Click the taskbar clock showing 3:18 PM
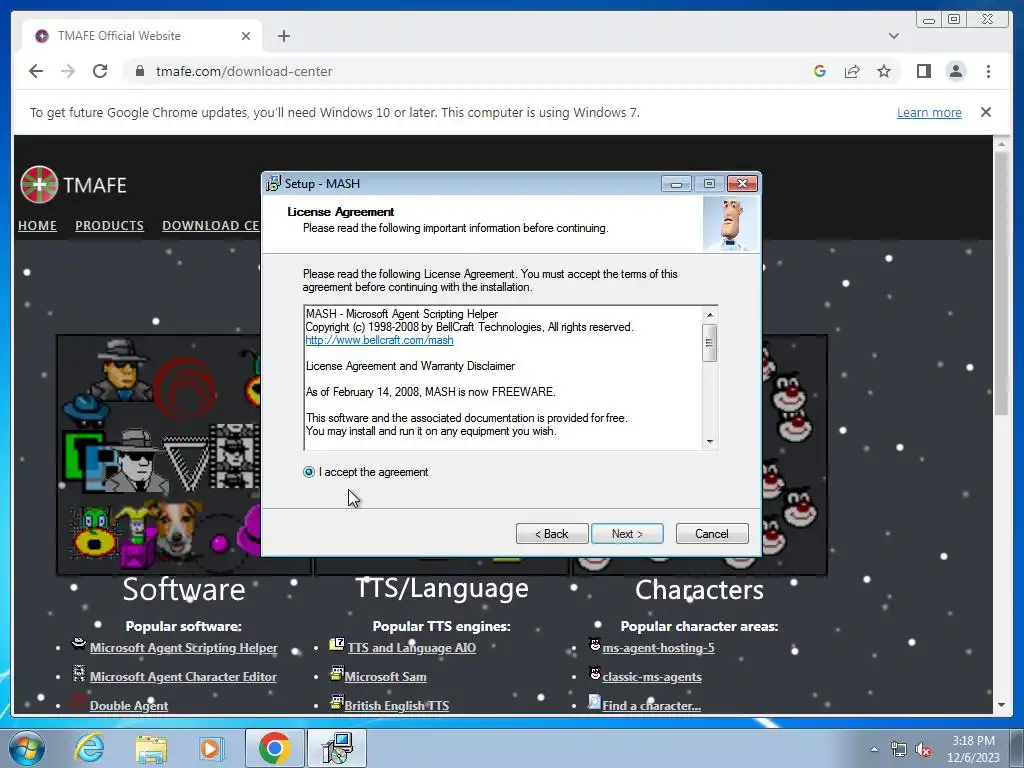This screenshot has height=768, width=1024. tap(973, 749)
